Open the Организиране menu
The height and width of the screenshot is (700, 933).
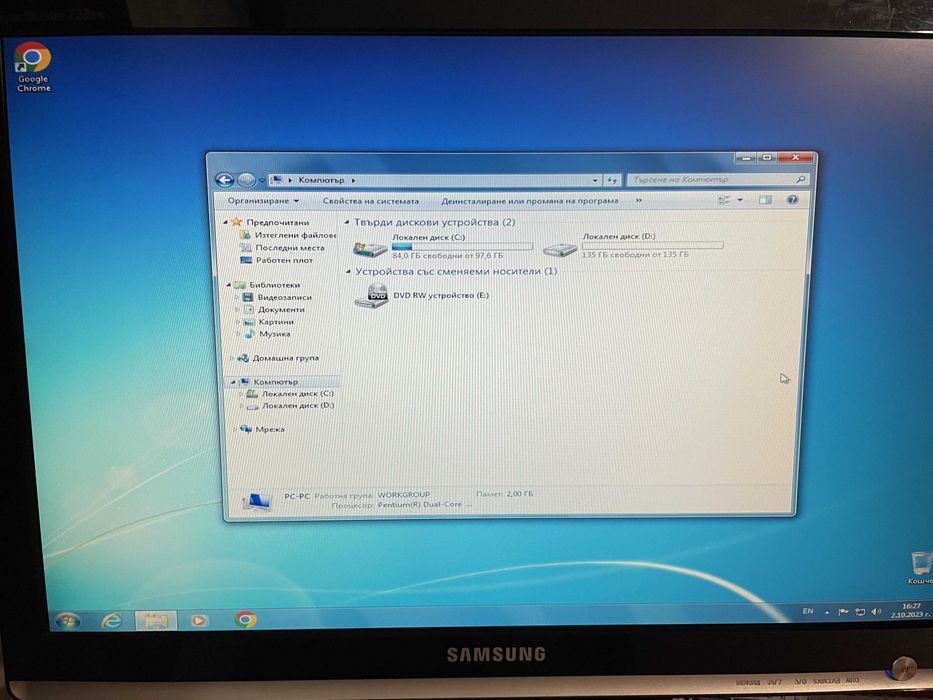(x=263, y=201)
